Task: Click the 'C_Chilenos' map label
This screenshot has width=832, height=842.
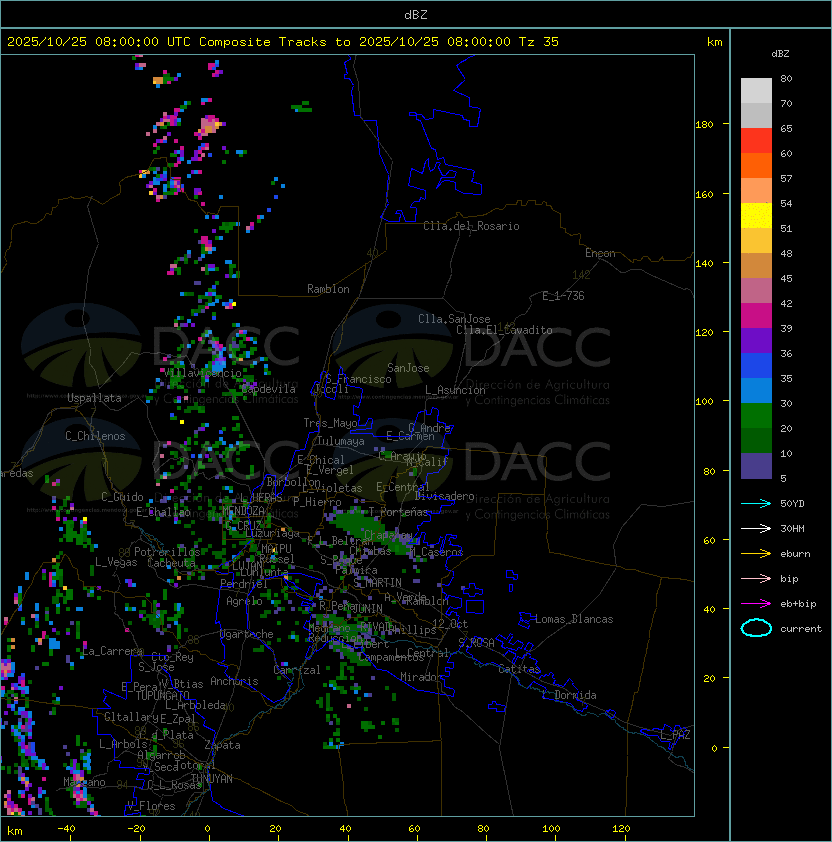Action: pyautogui.click(x=95, y=436)
